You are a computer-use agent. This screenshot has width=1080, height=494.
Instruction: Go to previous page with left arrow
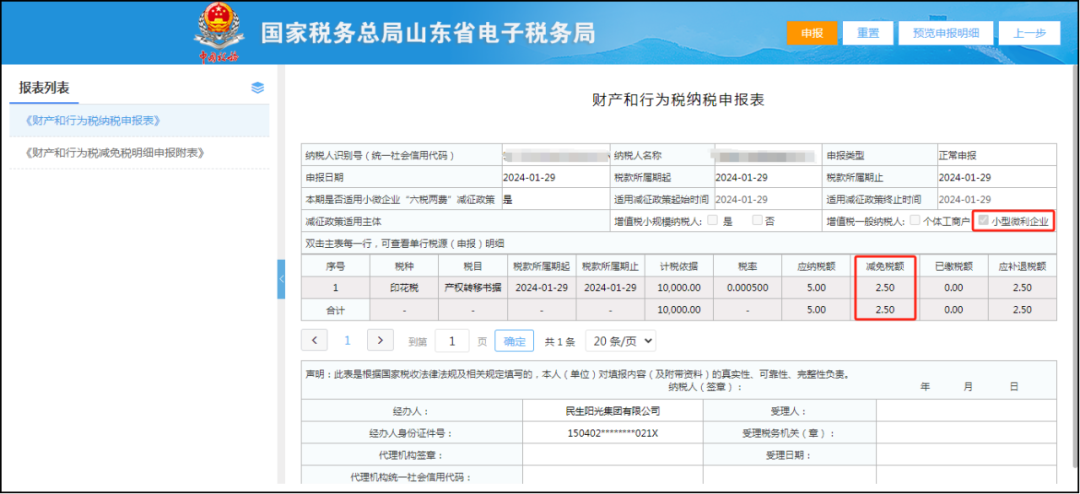[x=314, y=340]
